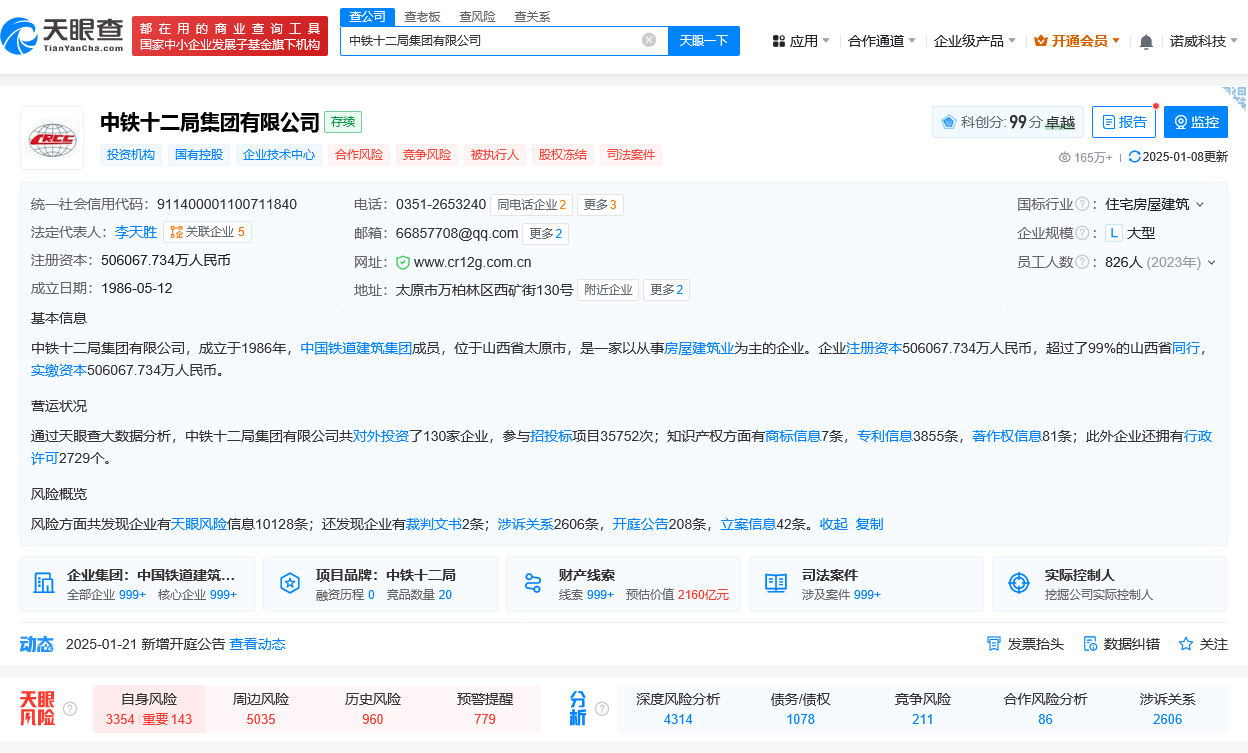This screenshot has width=1248, height=753.
Task: Click the 关注 star button
Action: [1203, 644]
